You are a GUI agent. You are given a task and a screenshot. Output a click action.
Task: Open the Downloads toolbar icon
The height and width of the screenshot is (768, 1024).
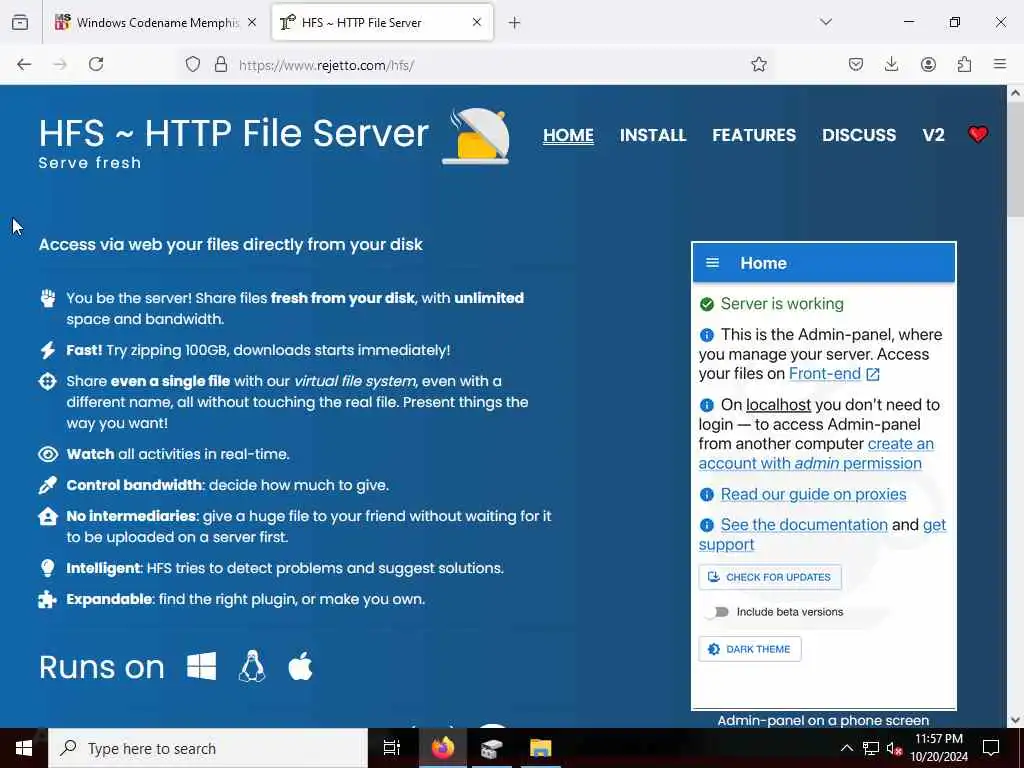[891, 64]
